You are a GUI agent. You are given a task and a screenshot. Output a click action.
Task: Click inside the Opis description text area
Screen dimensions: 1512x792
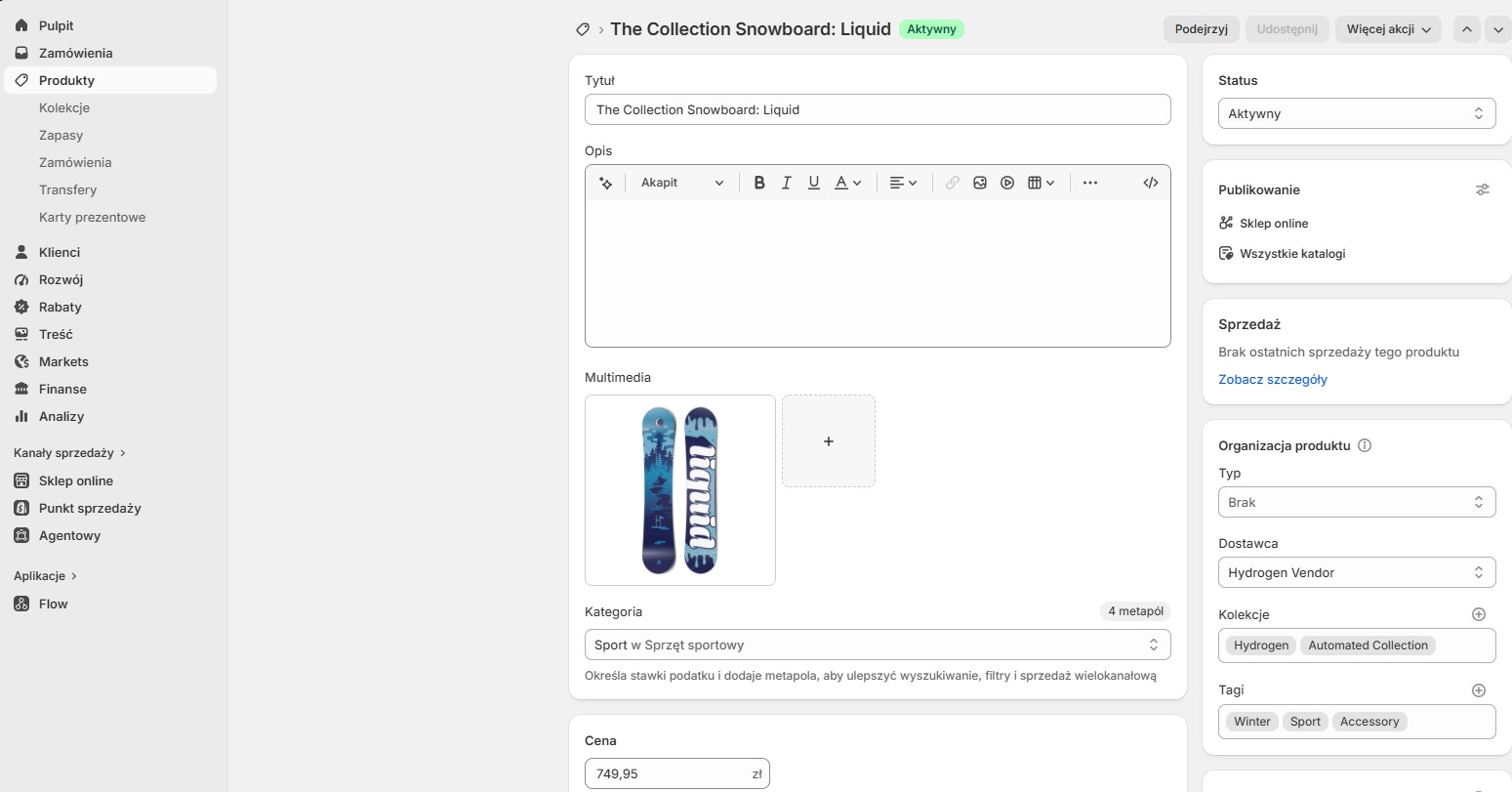coord(878,273)
